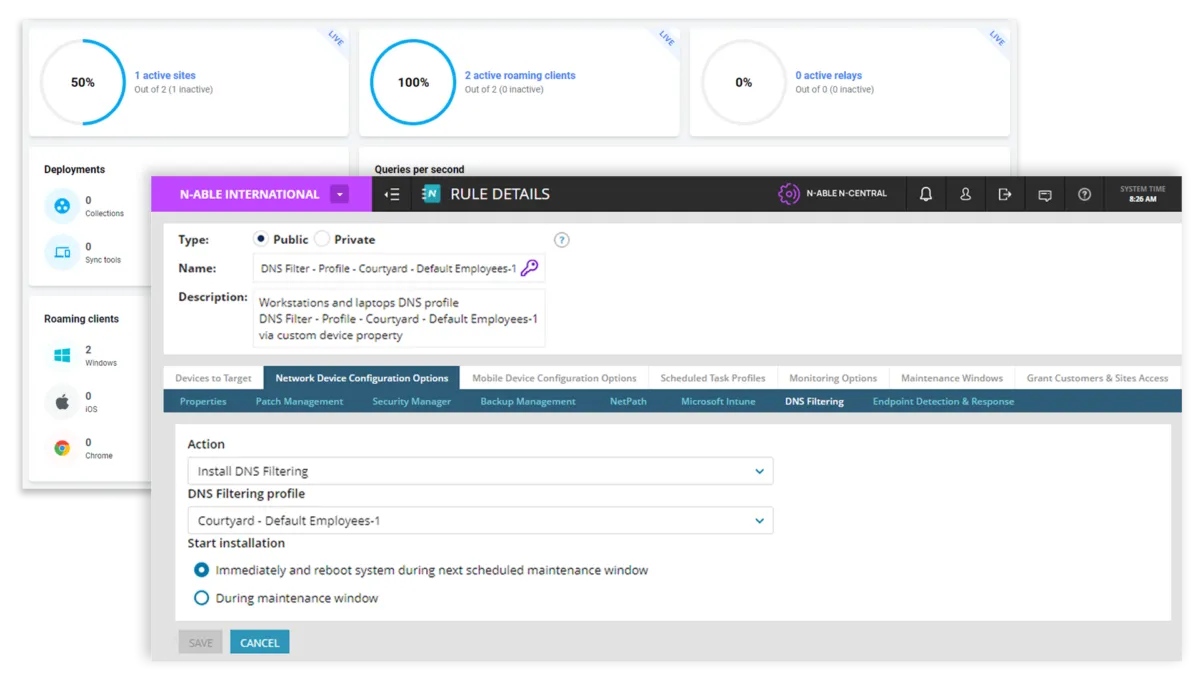Click the SAVE button
This screenshot has height=675, width=1200.
click(x=201, y=642)
